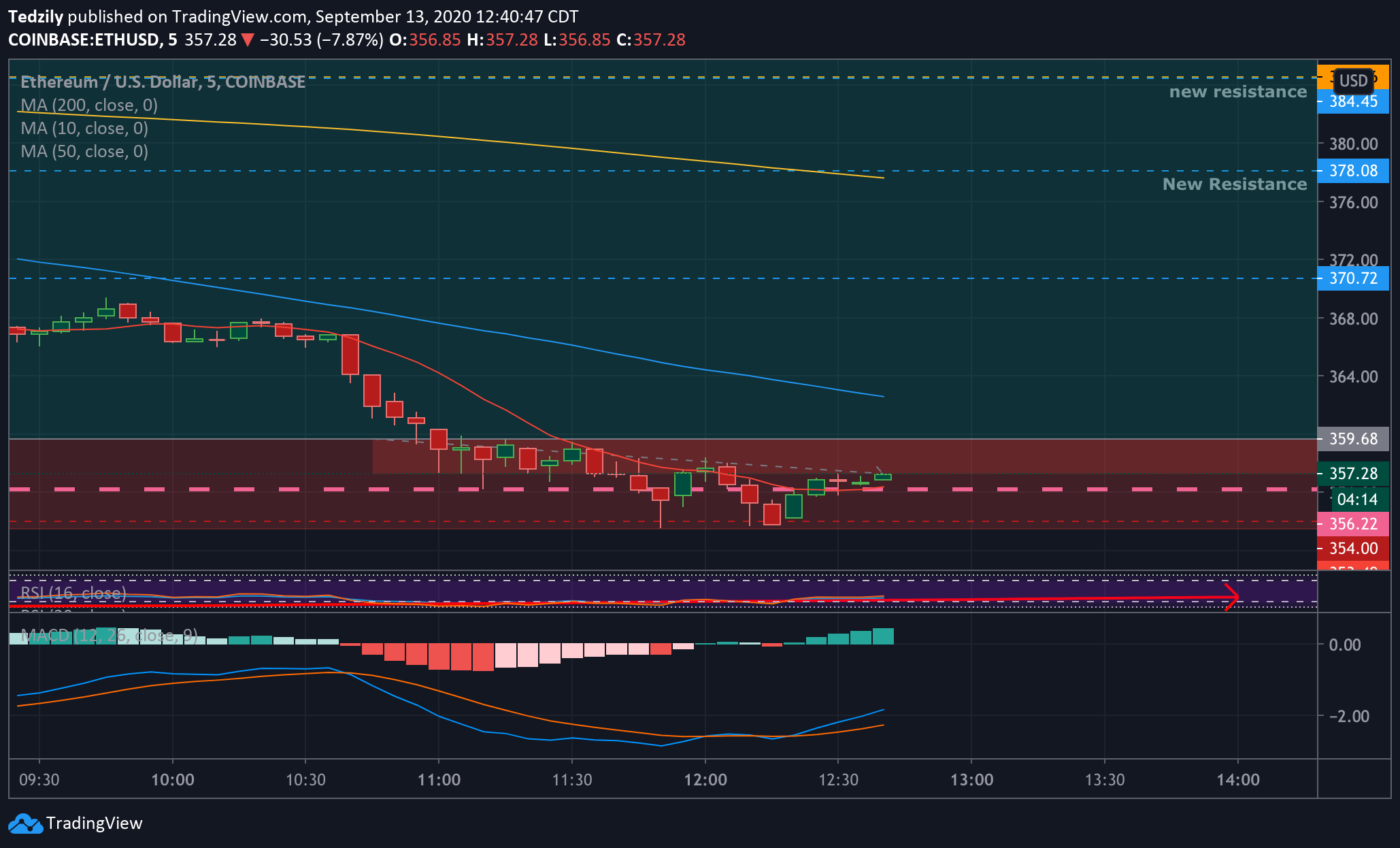Click the 09:30 time axis label
The width and height of the screenshot is (1400, 848).
[39, 780]
